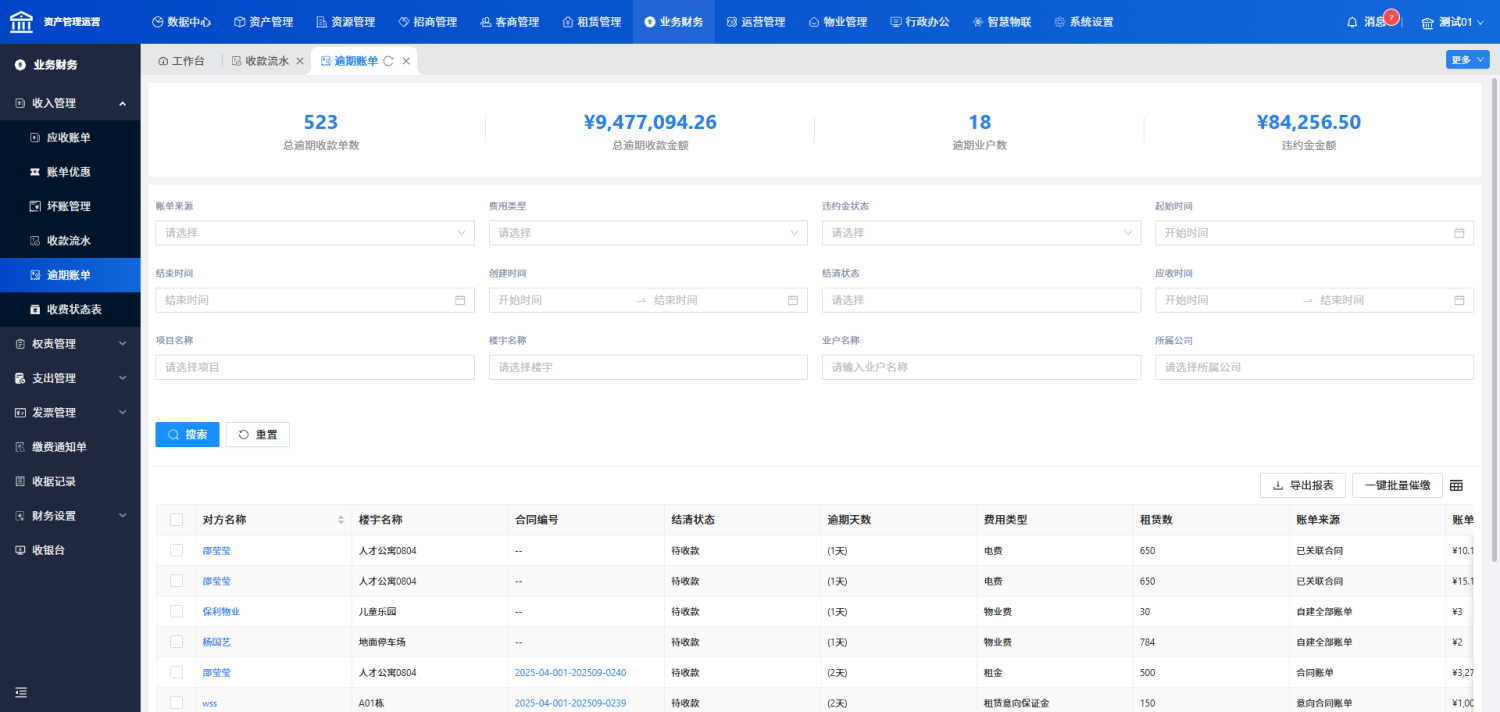The height and width of the screenshot is (712, 1500).
Task: Go to 物业管理 in top menu
Action: click(837, 22)
